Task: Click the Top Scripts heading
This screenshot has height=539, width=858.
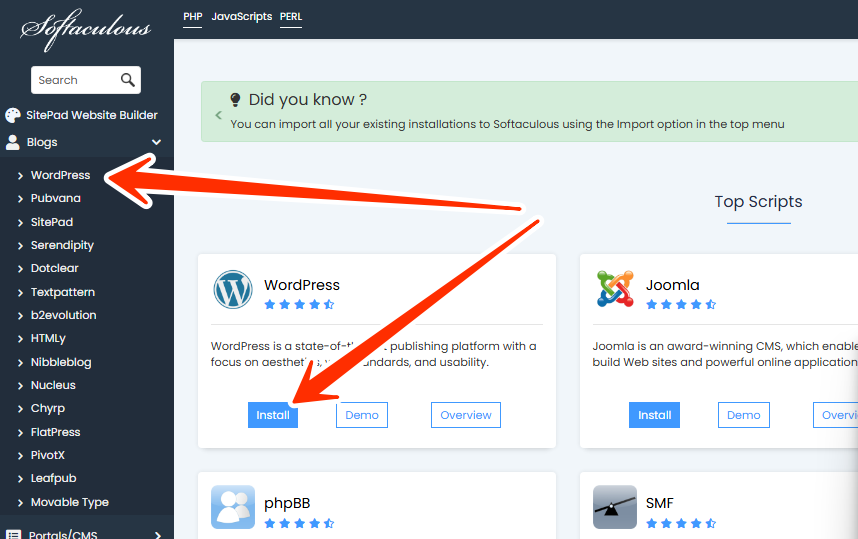Action: point(758,202)
